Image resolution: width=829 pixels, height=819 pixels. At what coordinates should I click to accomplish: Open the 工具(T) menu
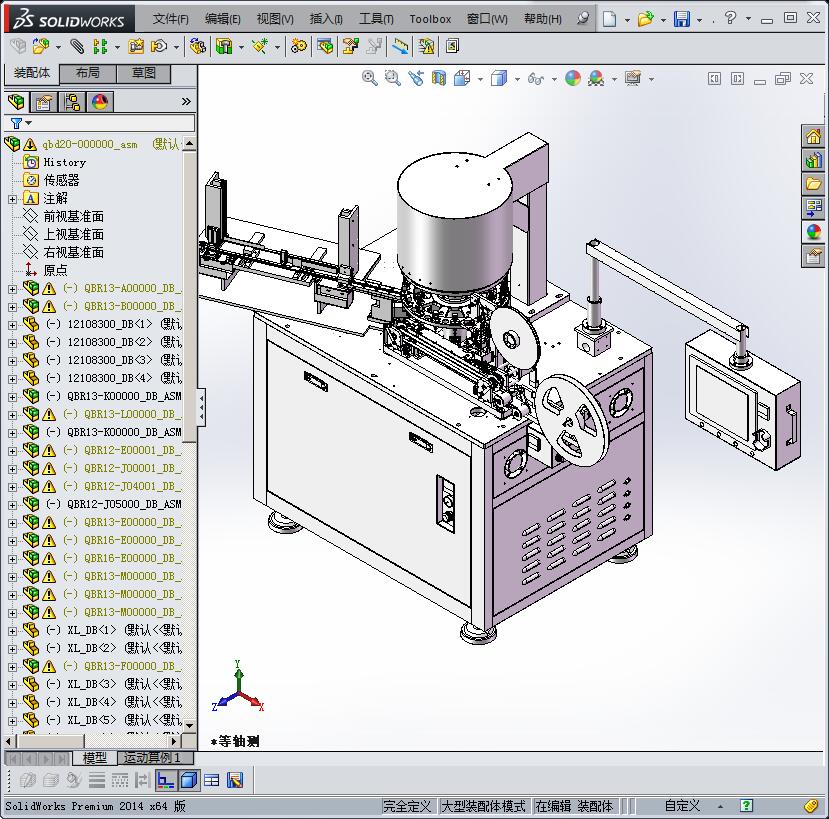click(376, 19)
